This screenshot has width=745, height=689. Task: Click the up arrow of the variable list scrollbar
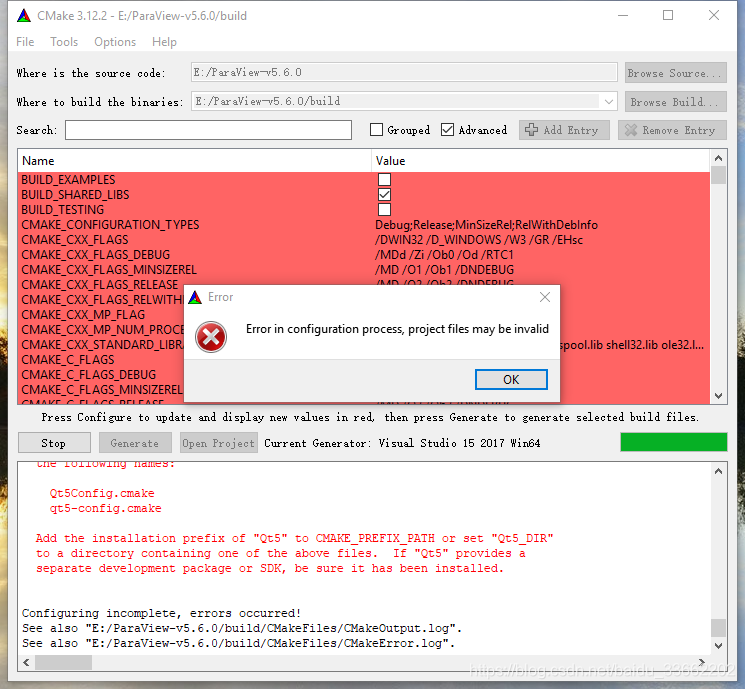pos(718,158)
